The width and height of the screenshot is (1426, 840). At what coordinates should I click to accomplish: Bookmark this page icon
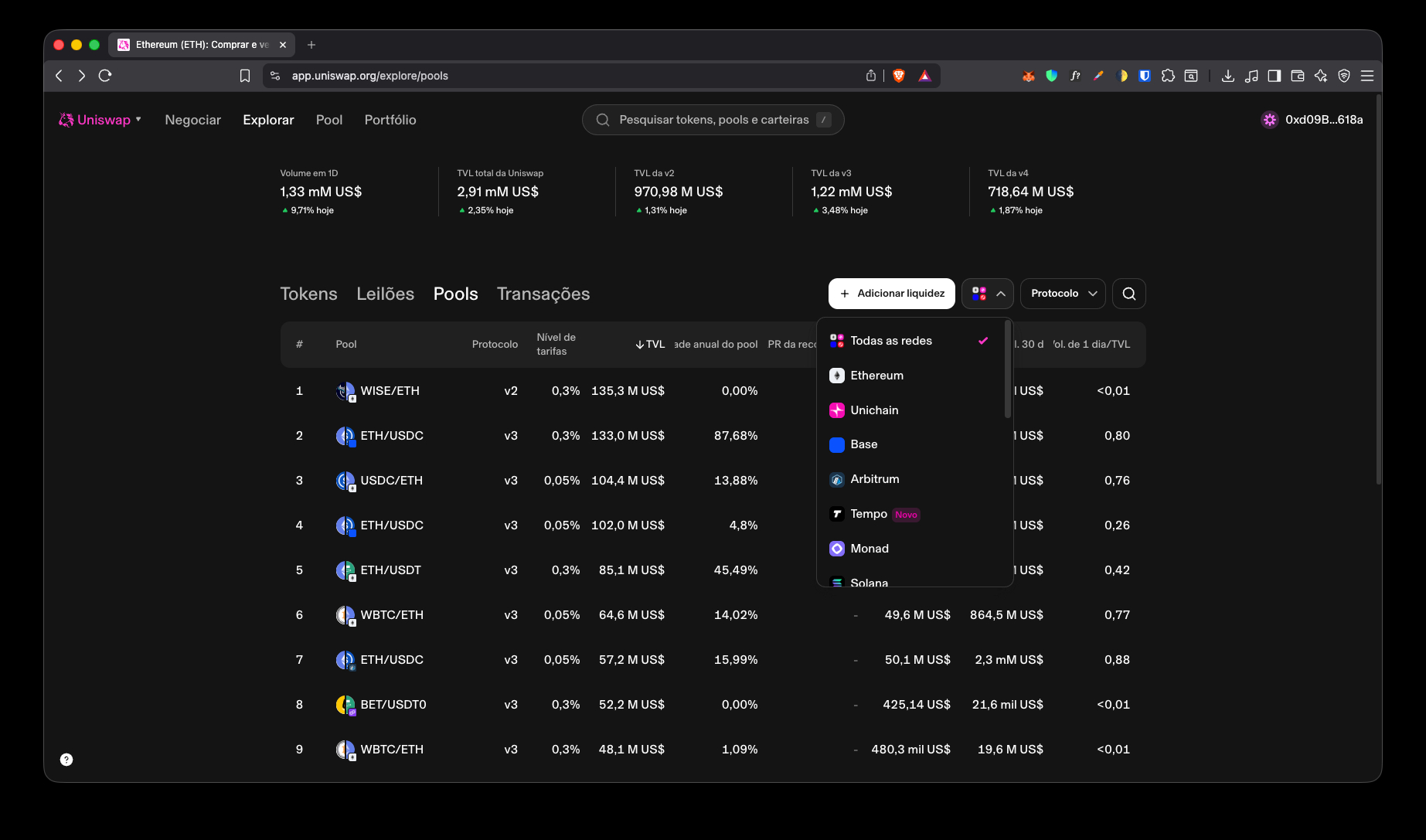[245, 76]
